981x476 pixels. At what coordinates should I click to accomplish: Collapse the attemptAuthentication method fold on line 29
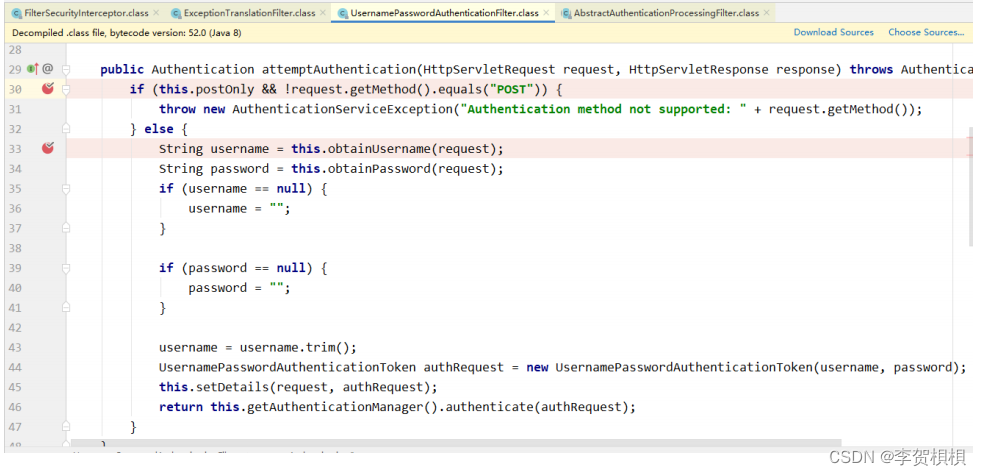(66, 69)
